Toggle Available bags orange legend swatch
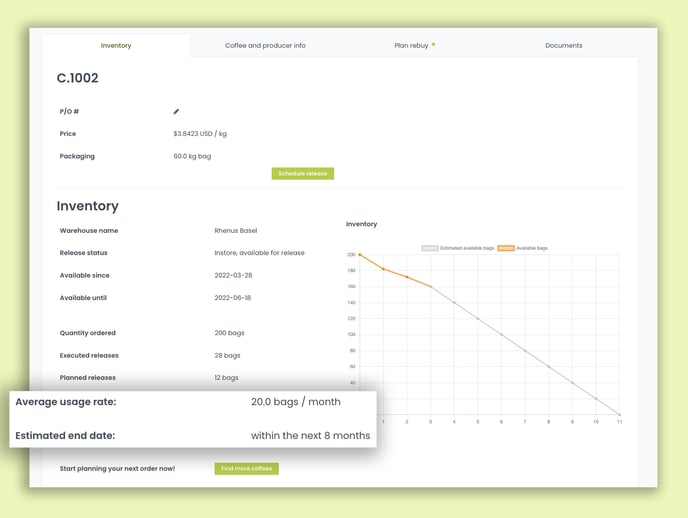The image size is (688, 518). pos(506,248)
